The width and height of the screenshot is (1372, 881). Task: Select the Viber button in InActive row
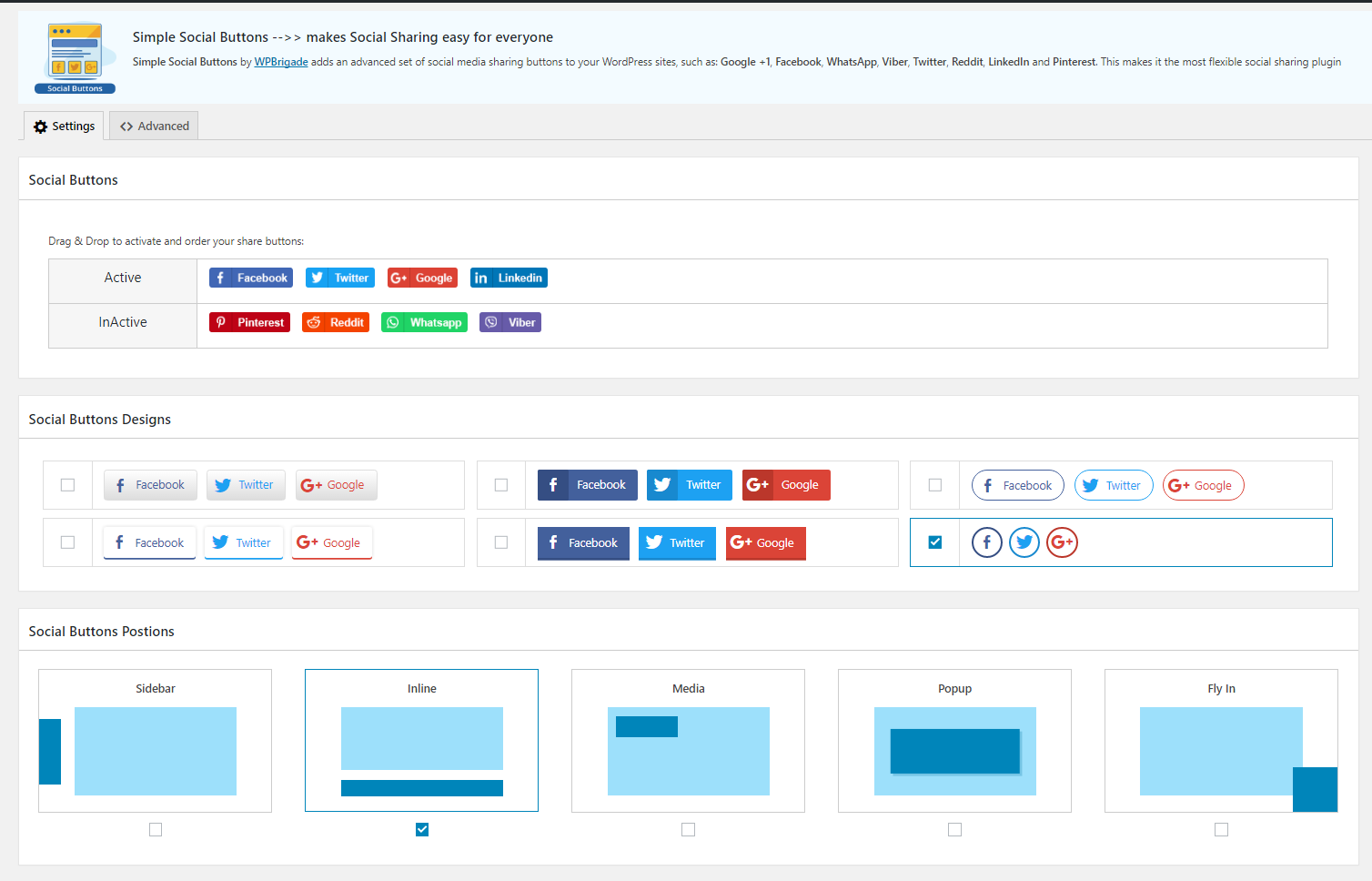509,322
